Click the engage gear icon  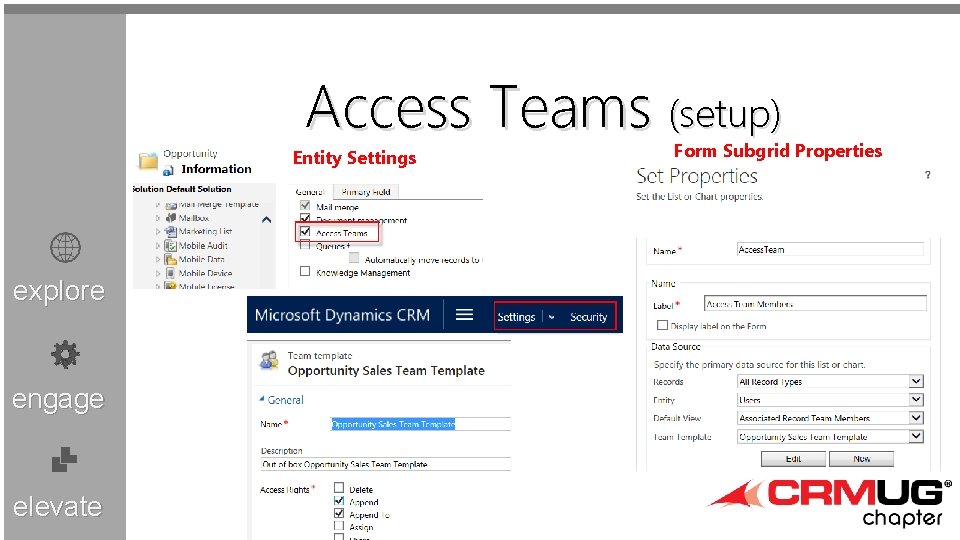click(x=65, y=354)
